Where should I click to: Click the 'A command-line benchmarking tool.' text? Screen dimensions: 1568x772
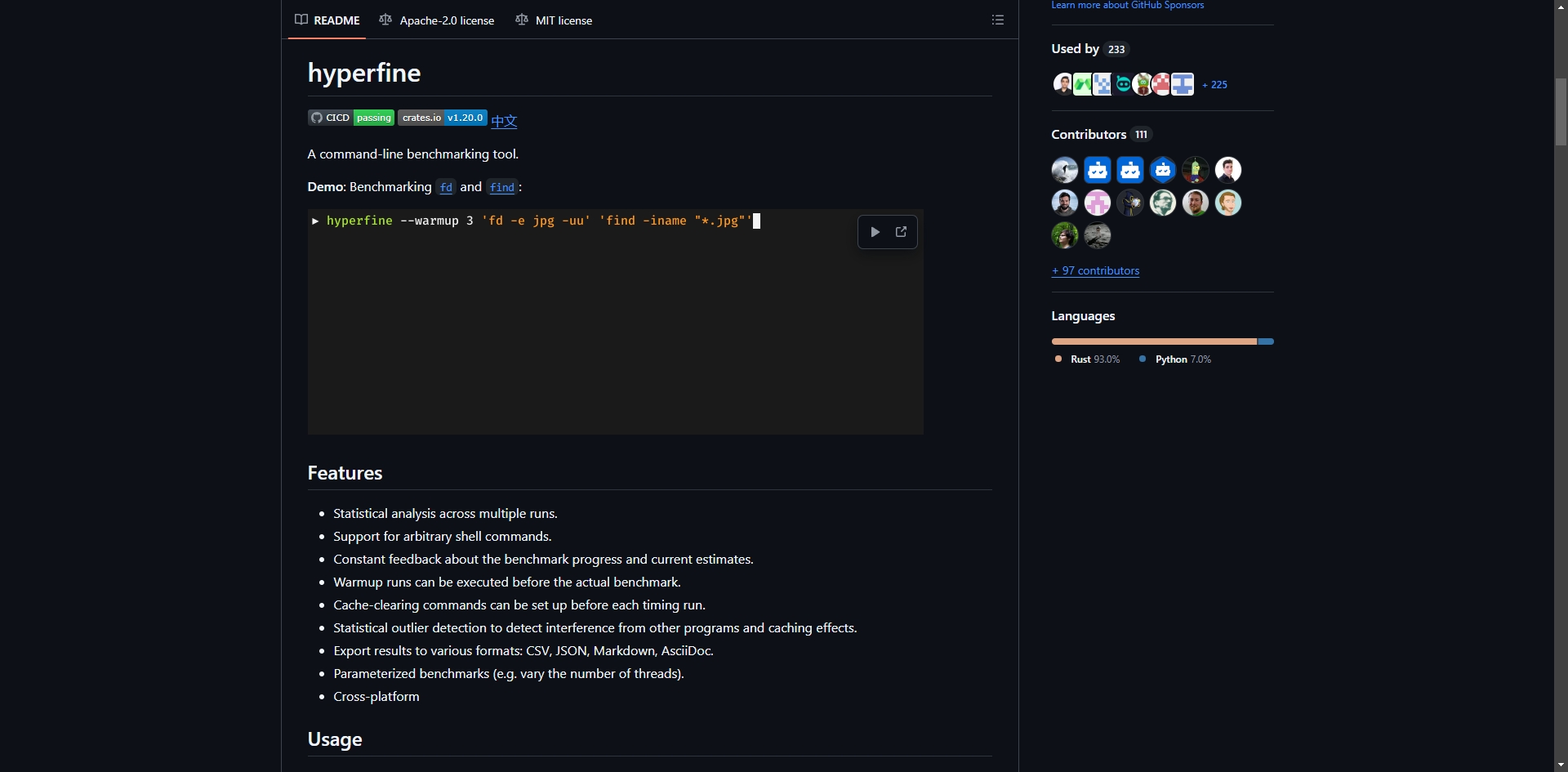pos(413,154)
